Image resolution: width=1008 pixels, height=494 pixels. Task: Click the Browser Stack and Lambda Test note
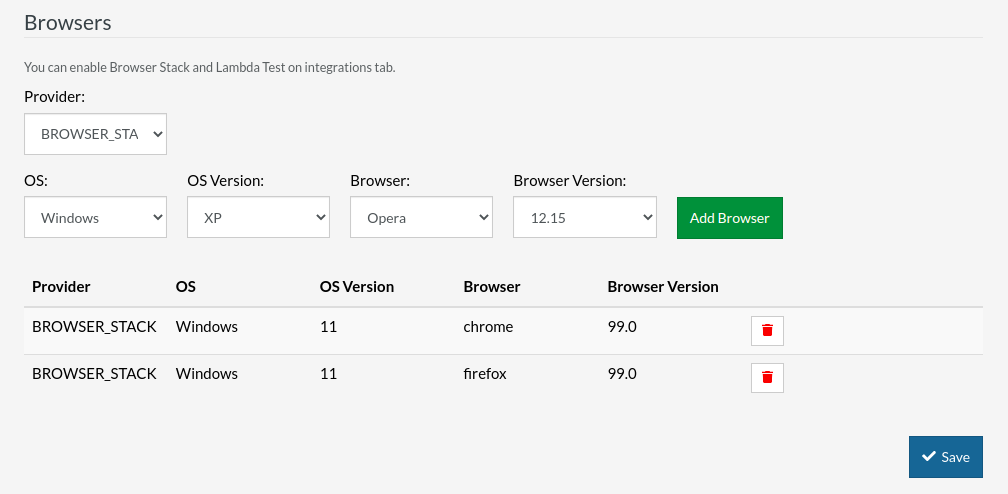pos(210,68)
